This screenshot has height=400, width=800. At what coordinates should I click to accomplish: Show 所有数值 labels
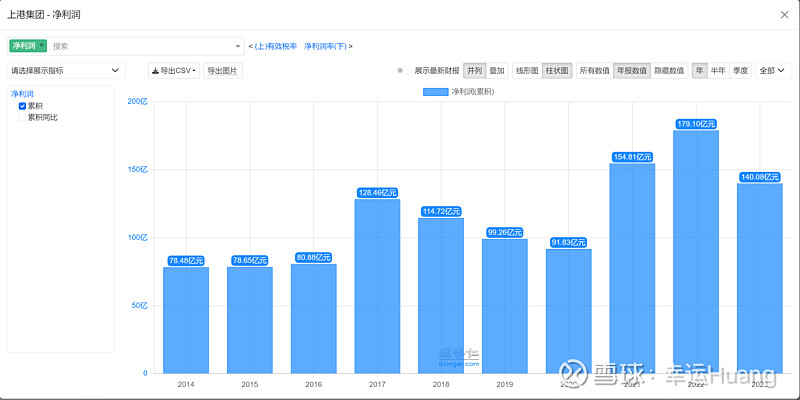[595, 71]
